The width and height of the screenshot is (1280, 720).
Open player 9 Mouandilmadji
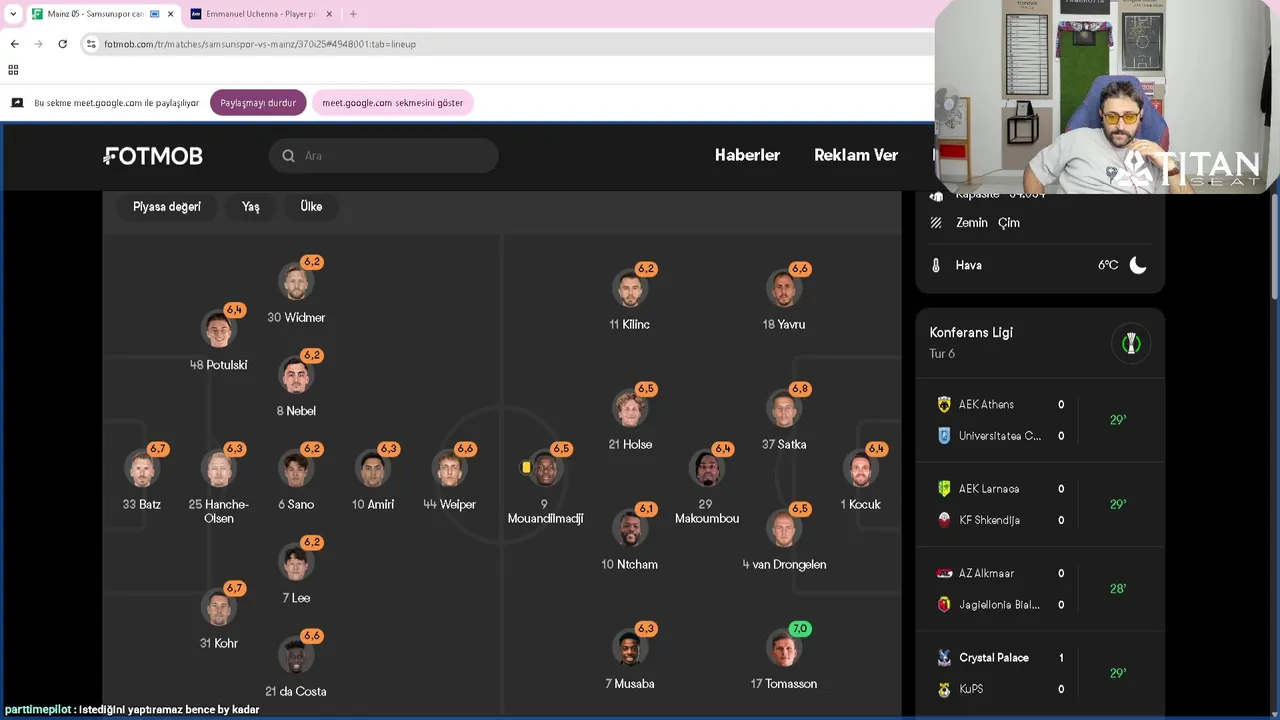[x=545, y=485]
